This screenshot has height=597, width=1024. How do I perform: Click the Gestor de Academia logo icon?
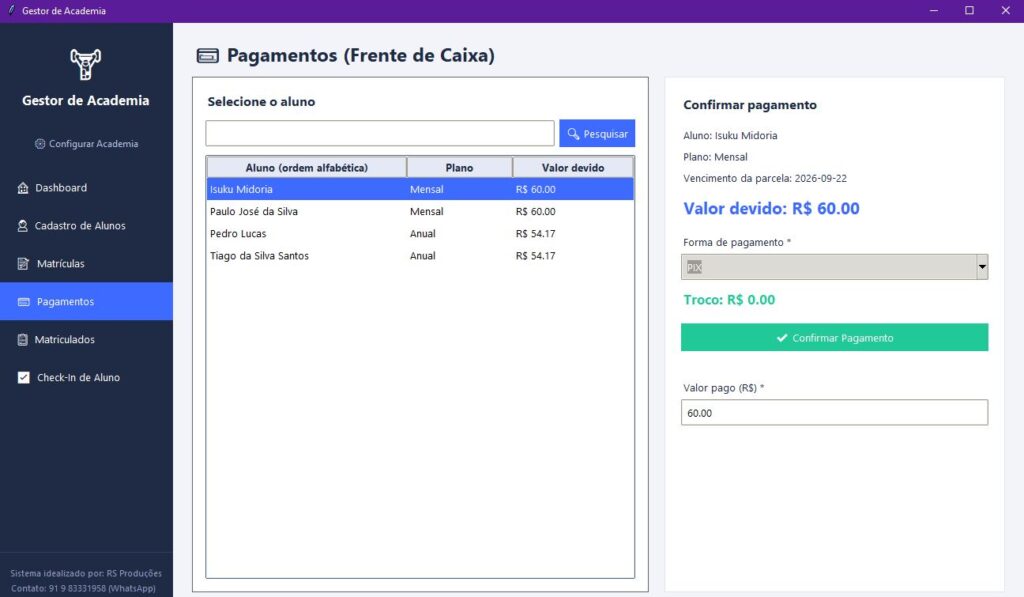pyautogui.click(x=86, y=64)
